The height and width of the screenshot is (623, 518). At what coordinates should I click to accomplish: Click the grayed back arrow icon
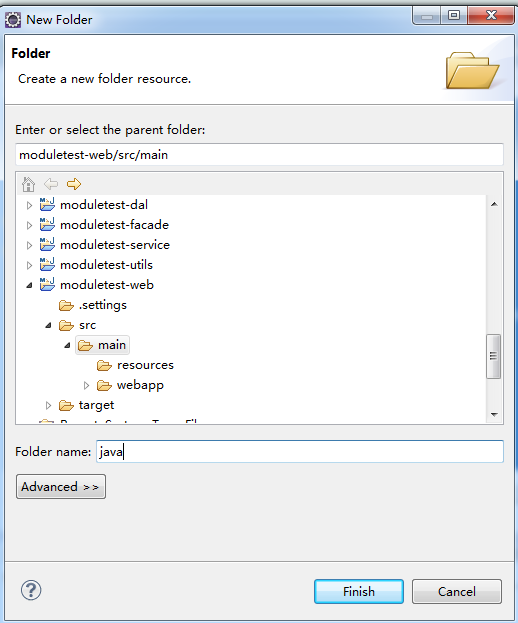[51, 184]
